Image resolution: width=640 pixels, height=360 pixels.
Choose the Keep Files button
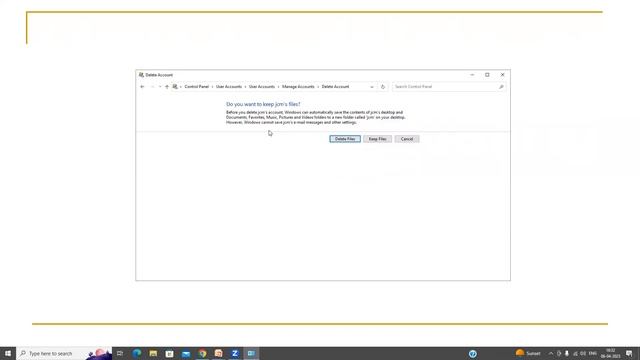(378, 139)
